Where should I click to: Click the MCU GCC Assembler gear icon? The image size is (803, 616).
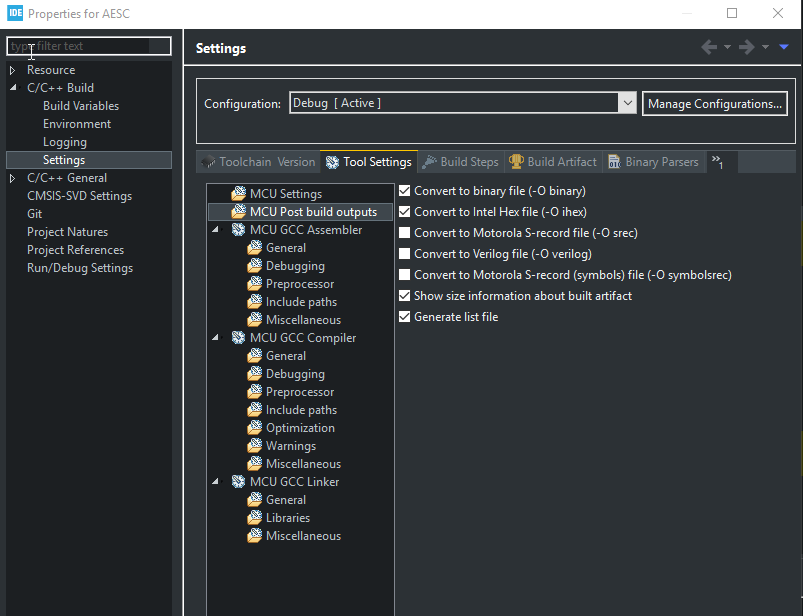(x=239, y=229)
